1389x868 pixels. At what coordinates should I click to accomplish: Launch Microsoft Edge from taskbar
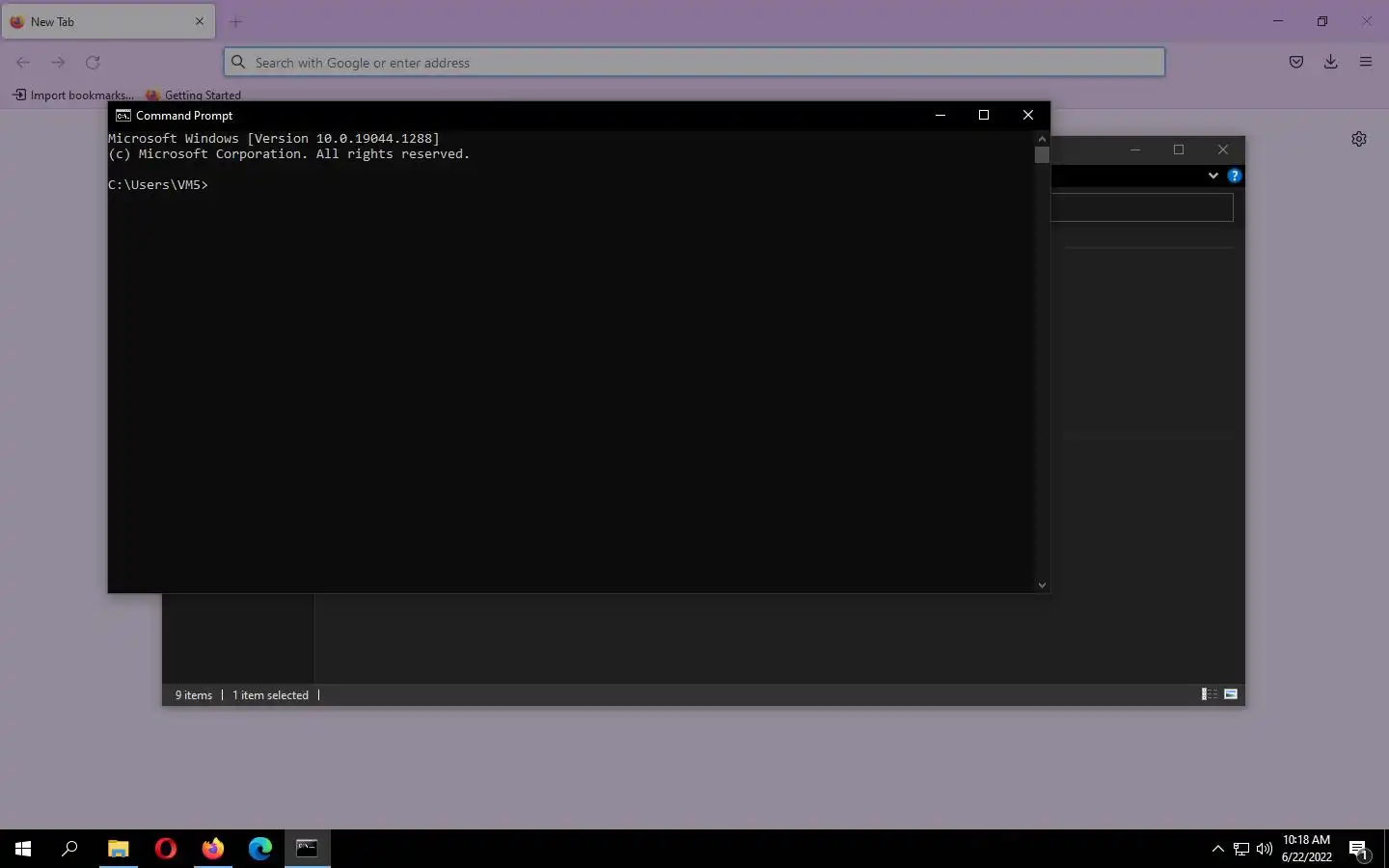(260, 849)
